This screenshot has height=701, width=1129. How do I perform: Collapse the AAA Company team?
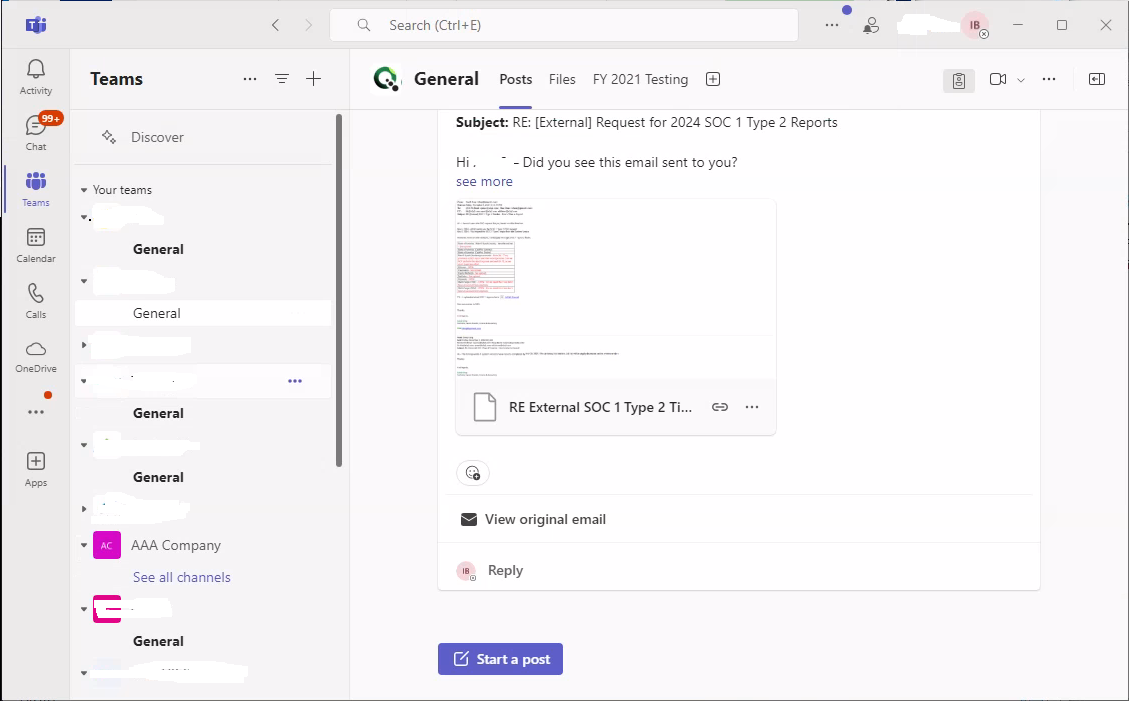84,545
